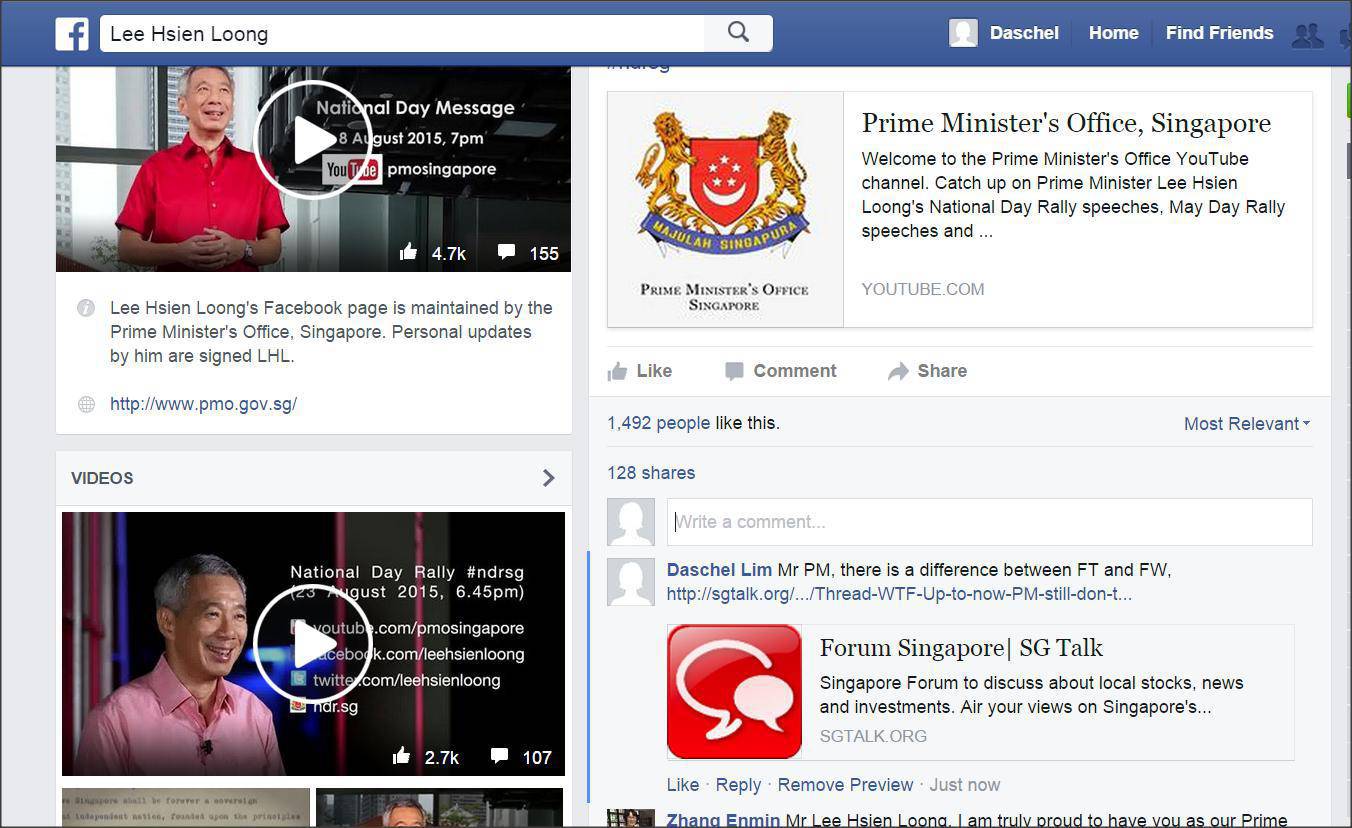Click the SGTALK.ORG source text
This screenshot has height=828, width=1352.
click(x=873, y=736)
